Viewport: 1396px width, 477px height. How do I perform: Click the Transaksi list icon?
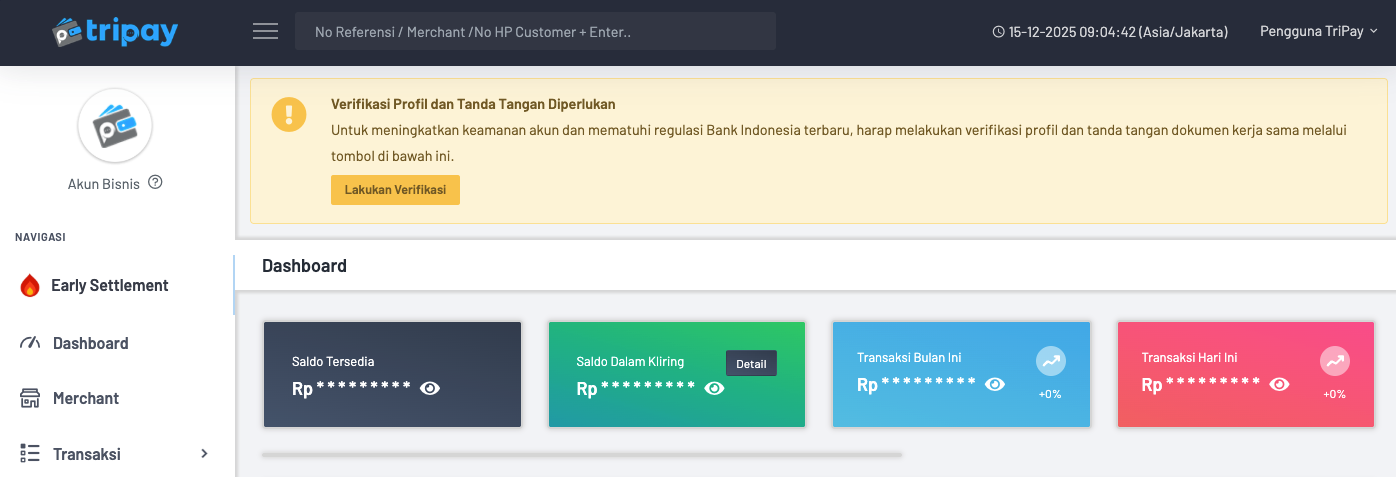coord(30,454)
